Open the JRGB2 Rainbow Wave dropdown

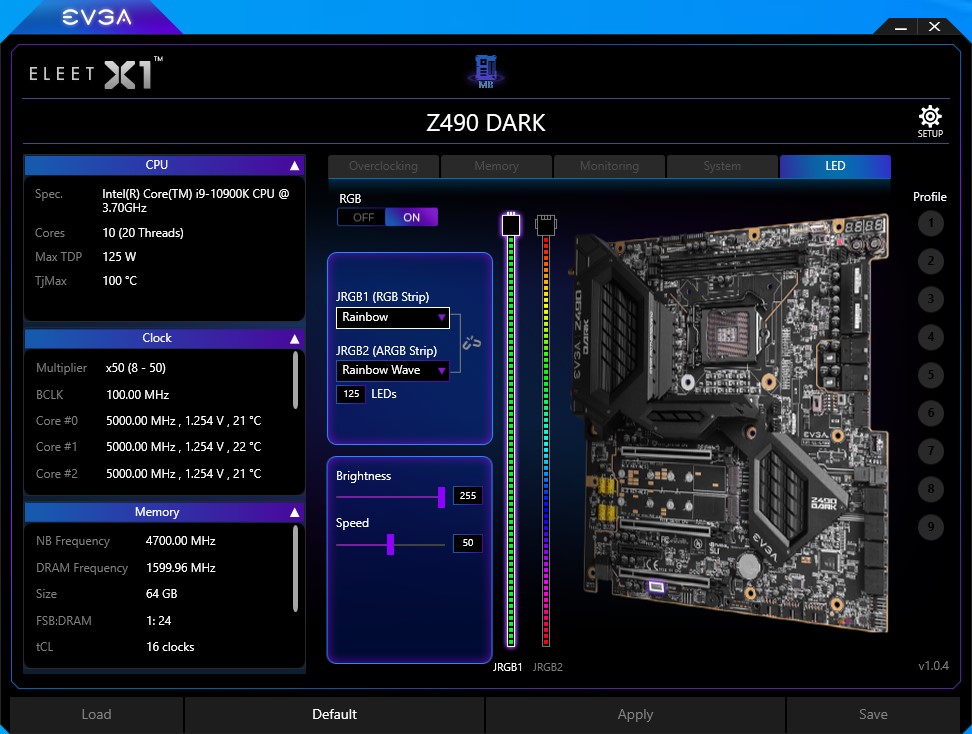[x=392, y=370]
